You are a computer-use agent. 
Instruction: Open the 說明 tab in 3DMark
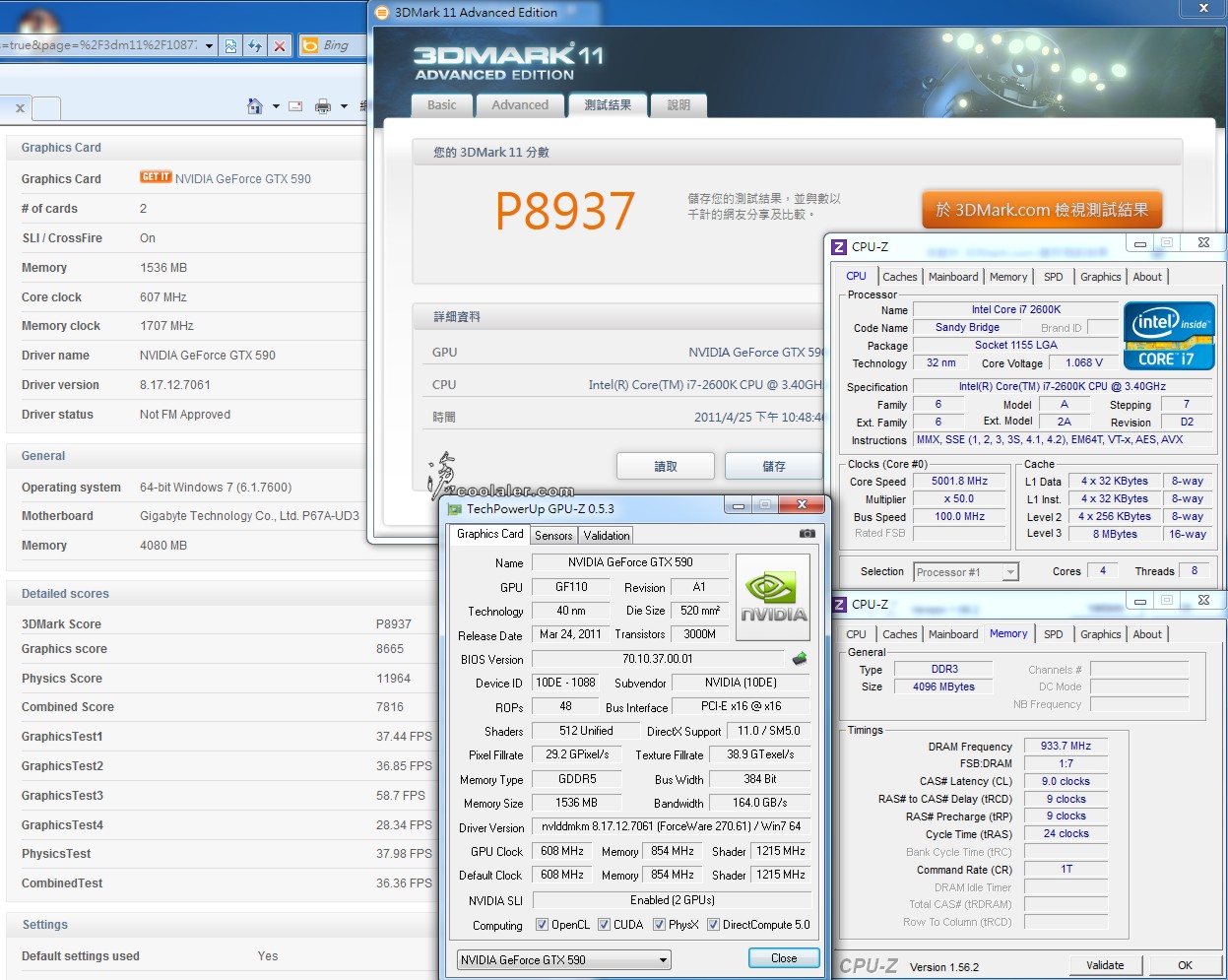[x=679, y=105]
